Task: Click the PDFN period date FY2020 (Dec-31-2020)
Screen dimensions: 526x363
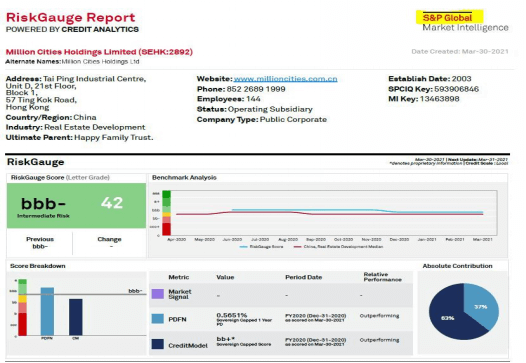Action: (316, 316)
